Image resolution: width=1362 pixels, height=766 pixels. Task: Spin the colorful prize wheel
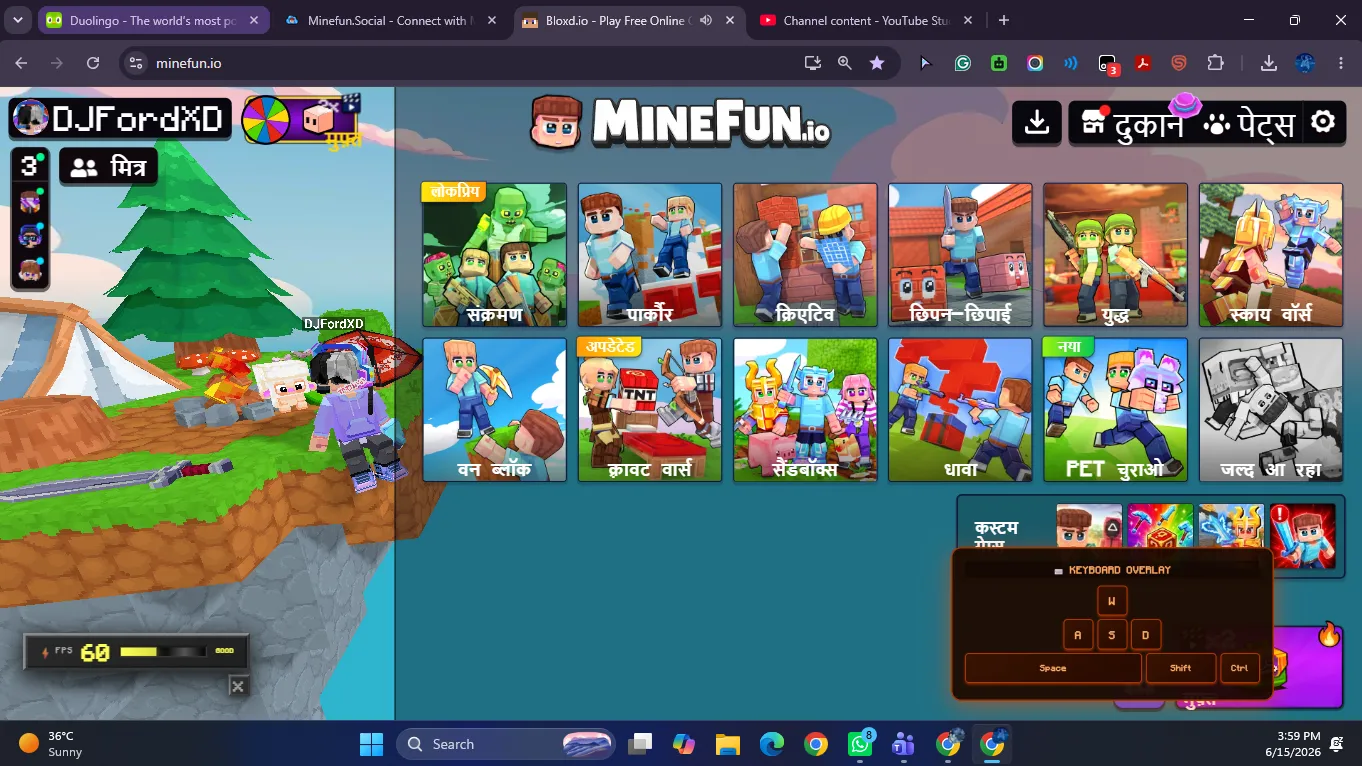point(266,120)
